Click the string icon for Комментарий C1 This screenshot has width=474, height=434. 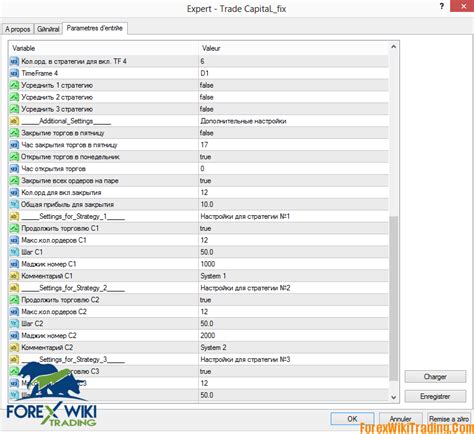[x=14, y=276]
